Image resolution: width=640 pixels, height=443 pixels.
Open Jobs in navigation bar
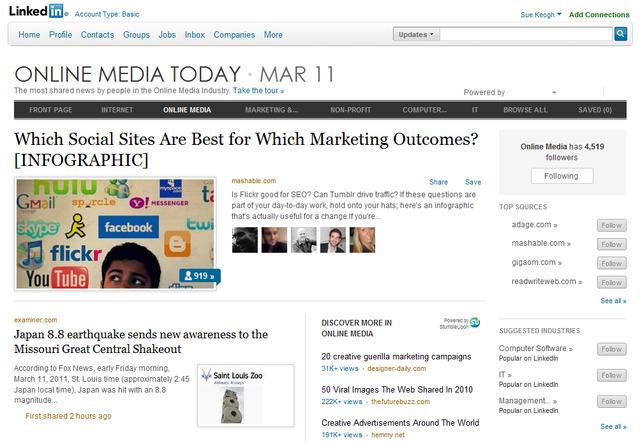pos(167,35)
